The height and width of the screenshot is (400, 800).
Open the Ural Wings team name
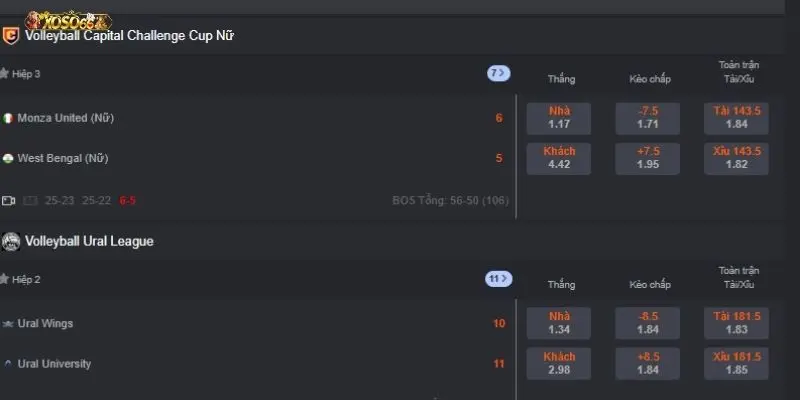(x=45, y=323)
